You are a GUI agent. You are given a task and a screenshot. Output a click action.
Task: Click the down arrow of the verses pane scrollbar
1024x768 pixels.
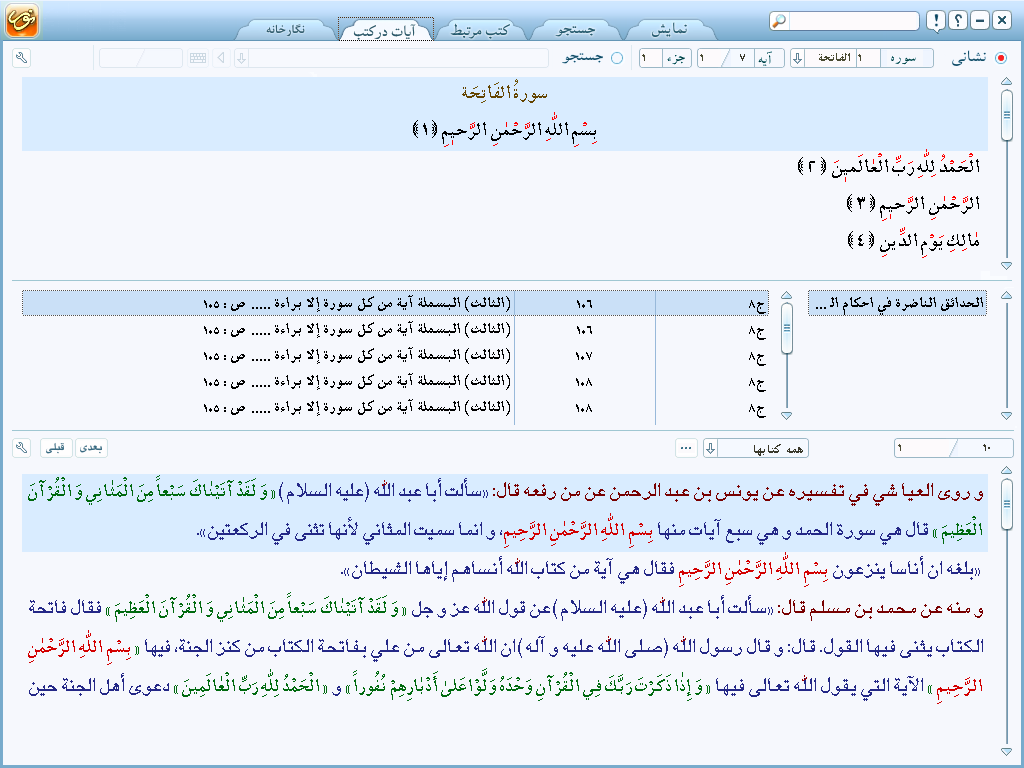pyautogui.click(x=1006, y=266)
